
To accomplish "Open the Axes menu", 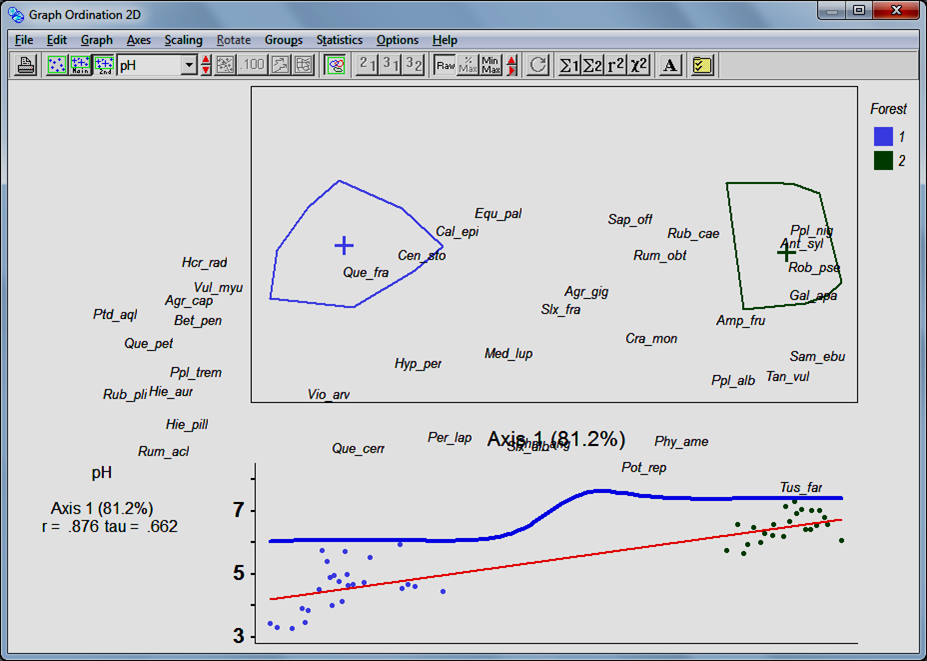I will tap(138, 40).
